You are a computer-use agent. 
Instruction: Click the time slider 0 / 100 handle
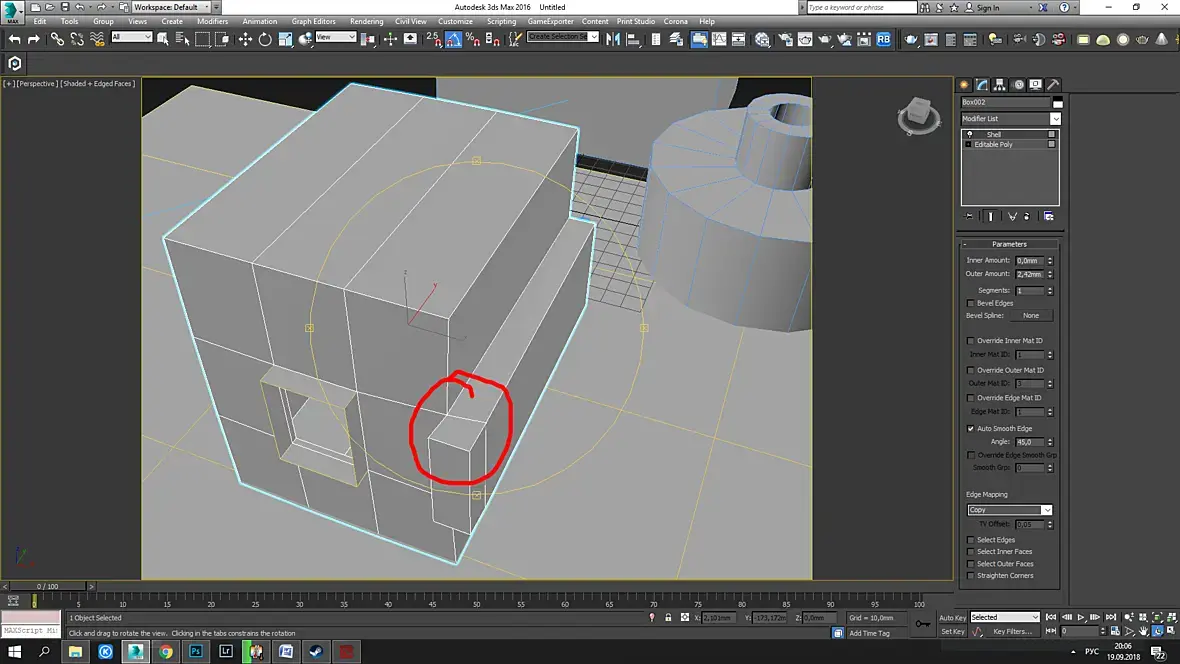click(x=47, y=586)
